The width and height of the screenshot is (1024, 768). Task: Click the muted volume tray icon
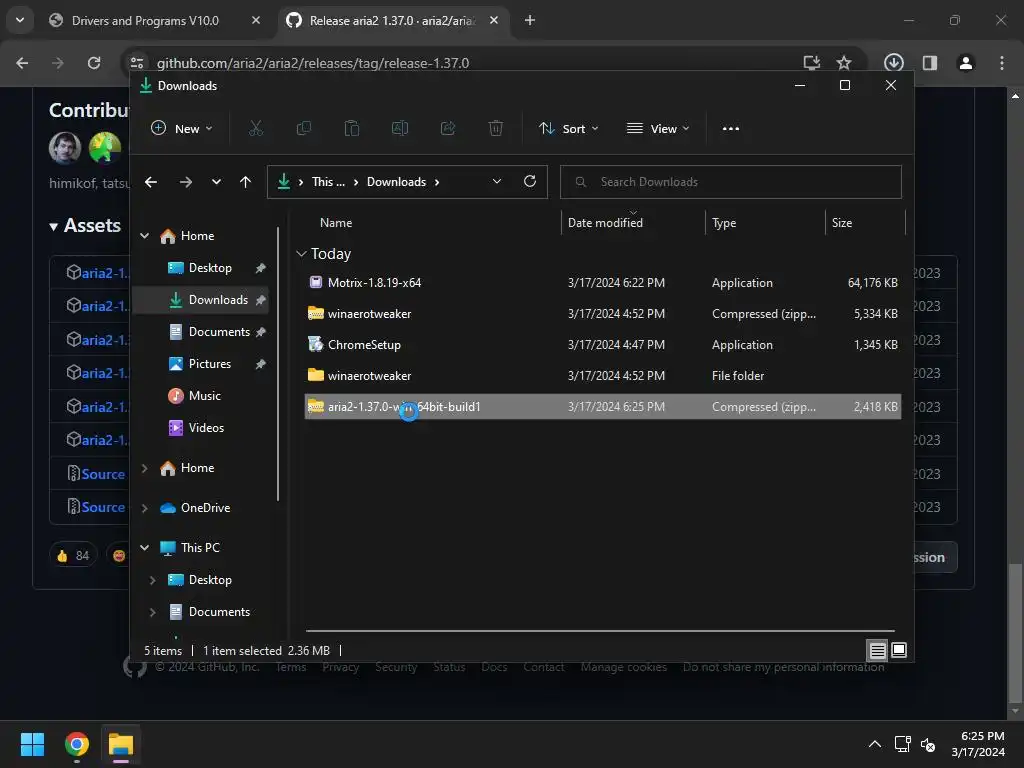928,744
